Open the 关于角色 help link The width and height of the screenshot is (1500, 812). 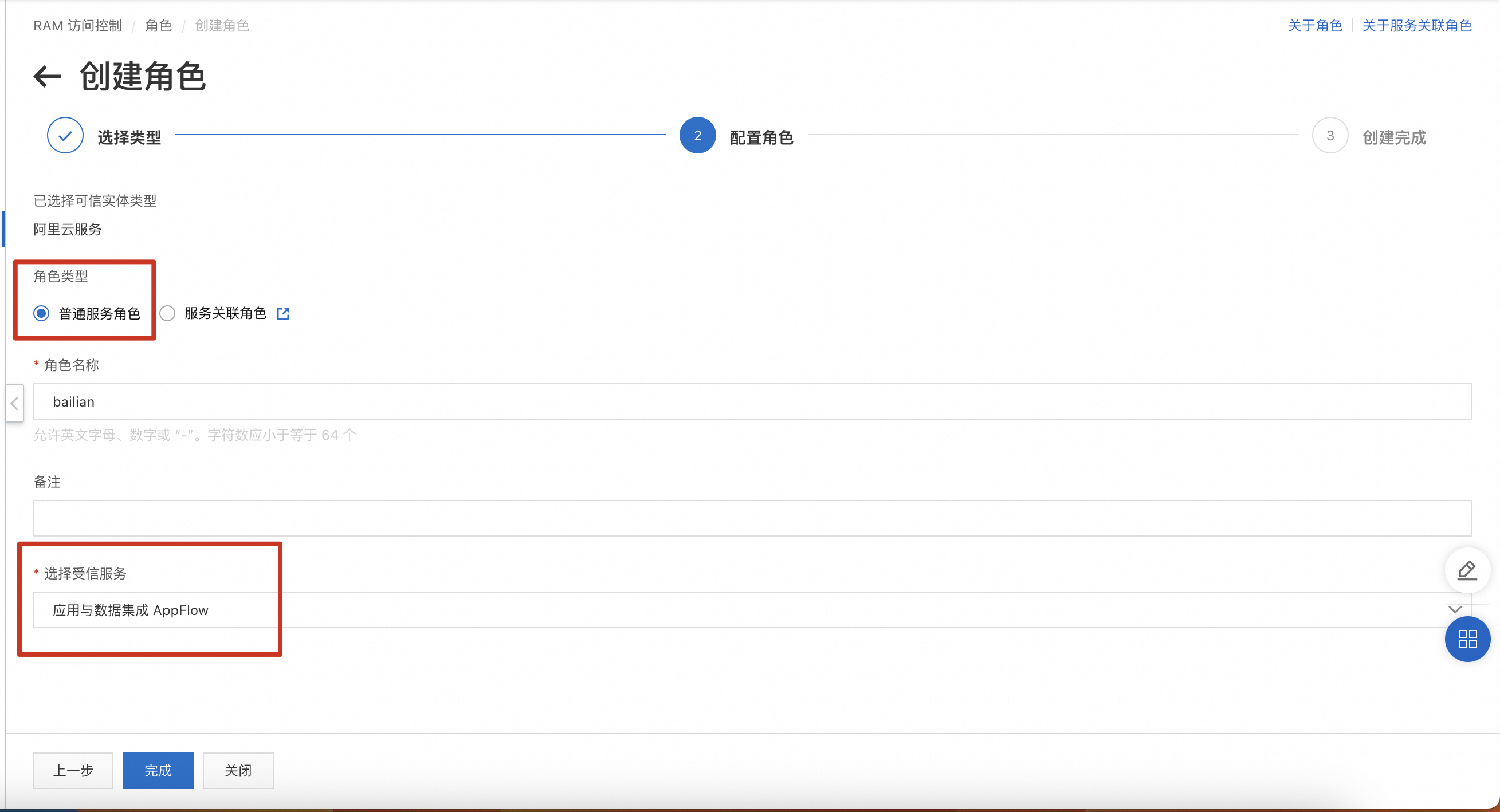tap(1315, 26)
